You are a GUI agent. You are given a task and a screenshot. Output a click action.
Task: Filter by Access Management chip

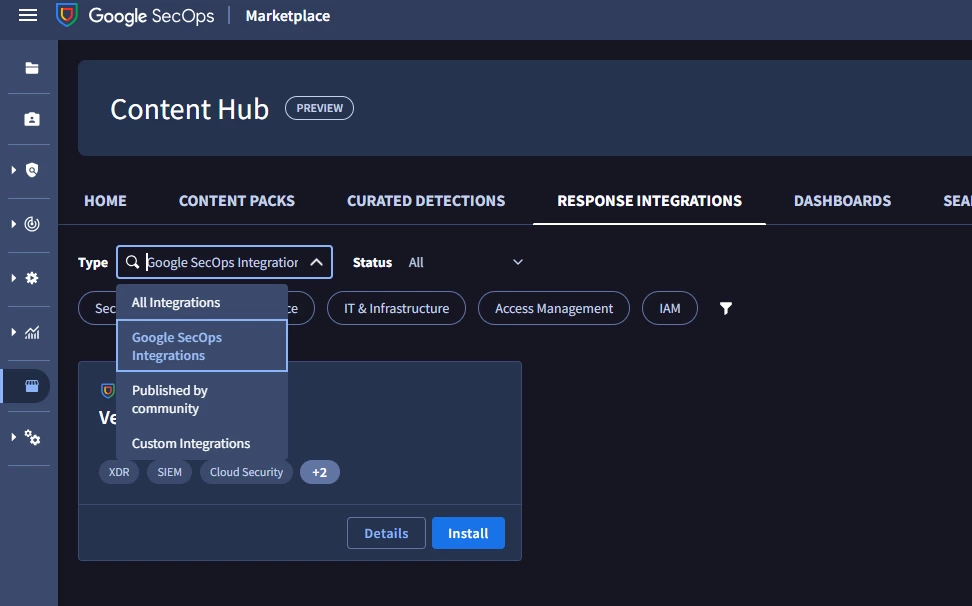click(x=554, y=308)
